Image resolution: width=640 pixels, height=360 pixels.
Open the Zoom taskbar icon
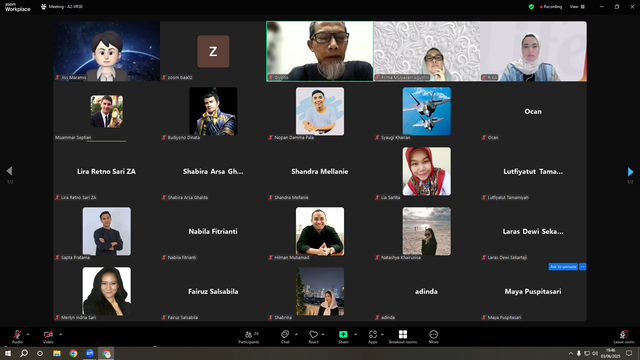tap(90, 353)
